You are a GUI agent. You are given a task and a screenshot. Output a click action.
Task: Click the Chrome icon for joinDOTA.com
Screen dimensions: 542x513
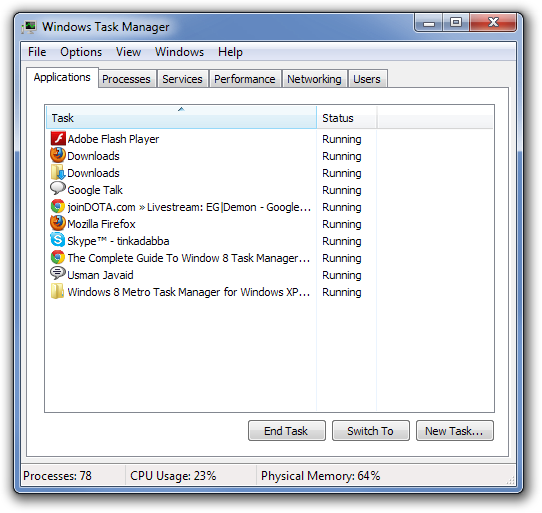(x=58, y=207)
